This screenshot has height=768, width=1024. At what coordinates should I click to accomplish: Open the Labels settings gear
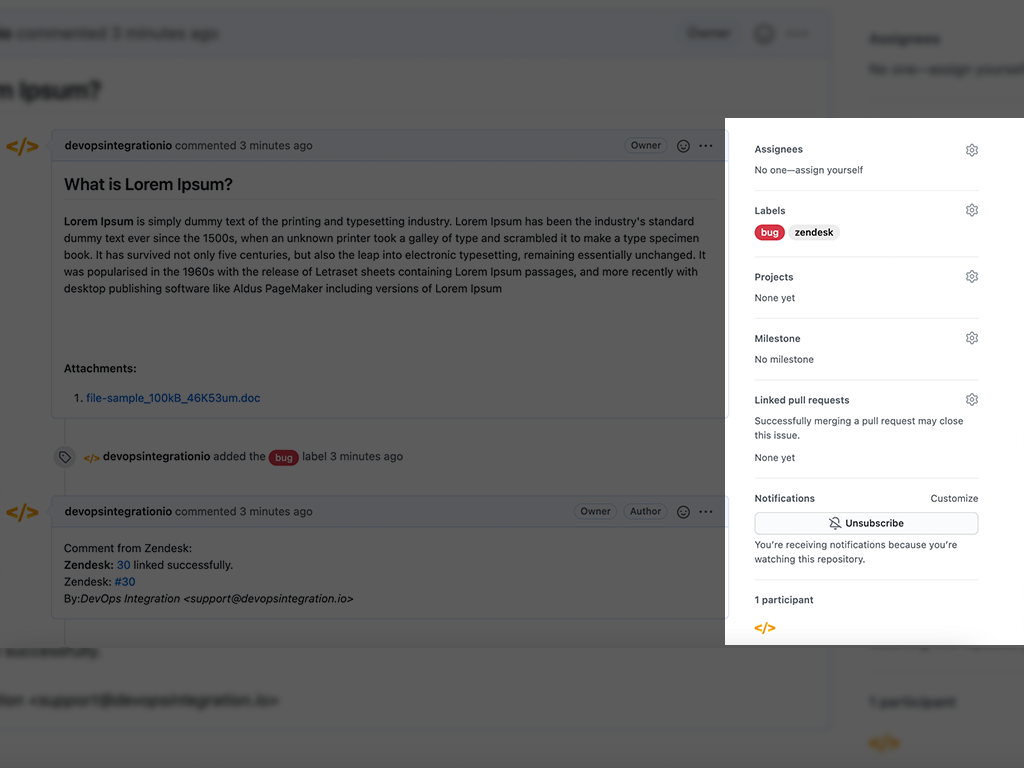pos(971,210)
